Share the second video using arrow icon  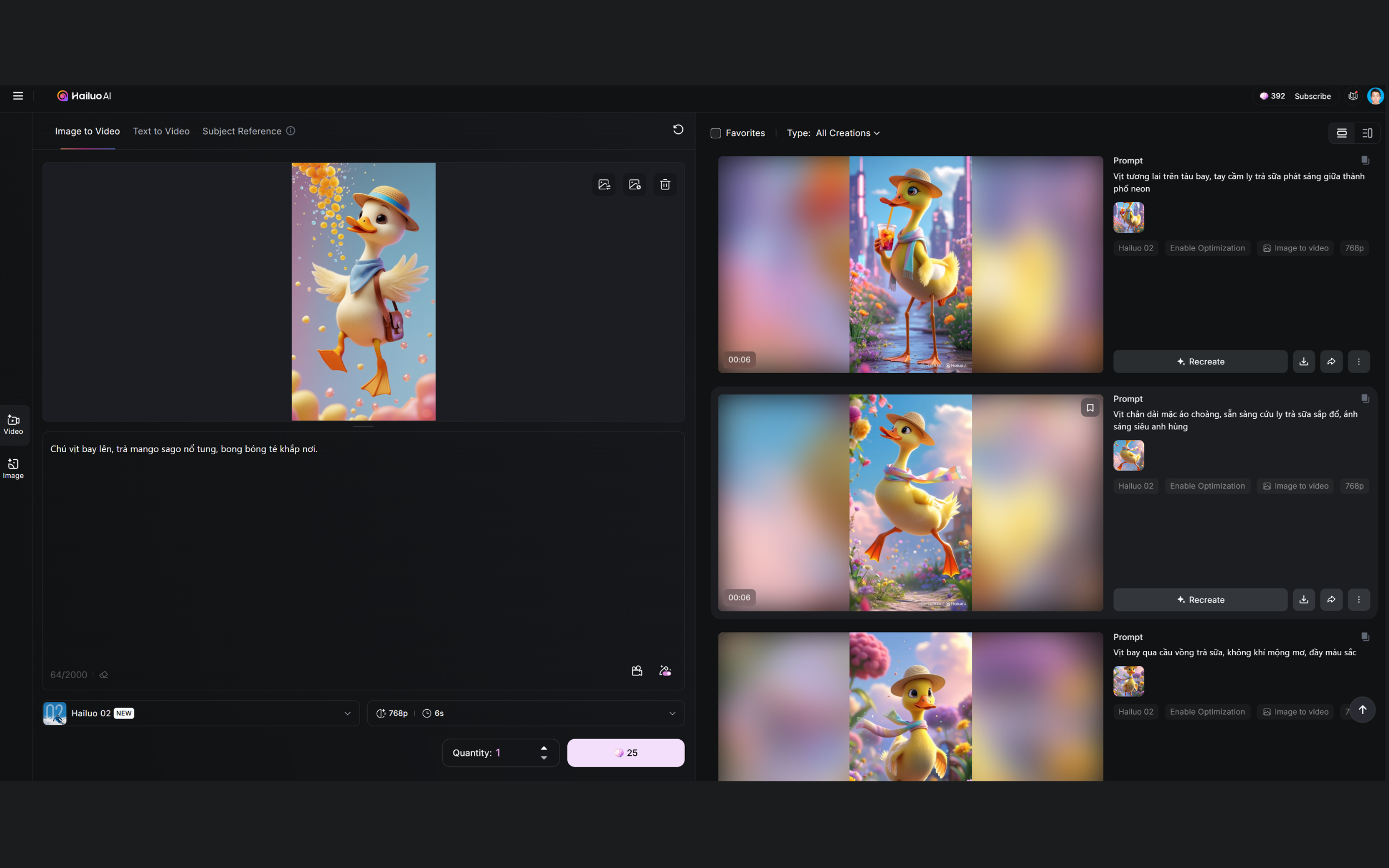click(x=1331, y=599)
